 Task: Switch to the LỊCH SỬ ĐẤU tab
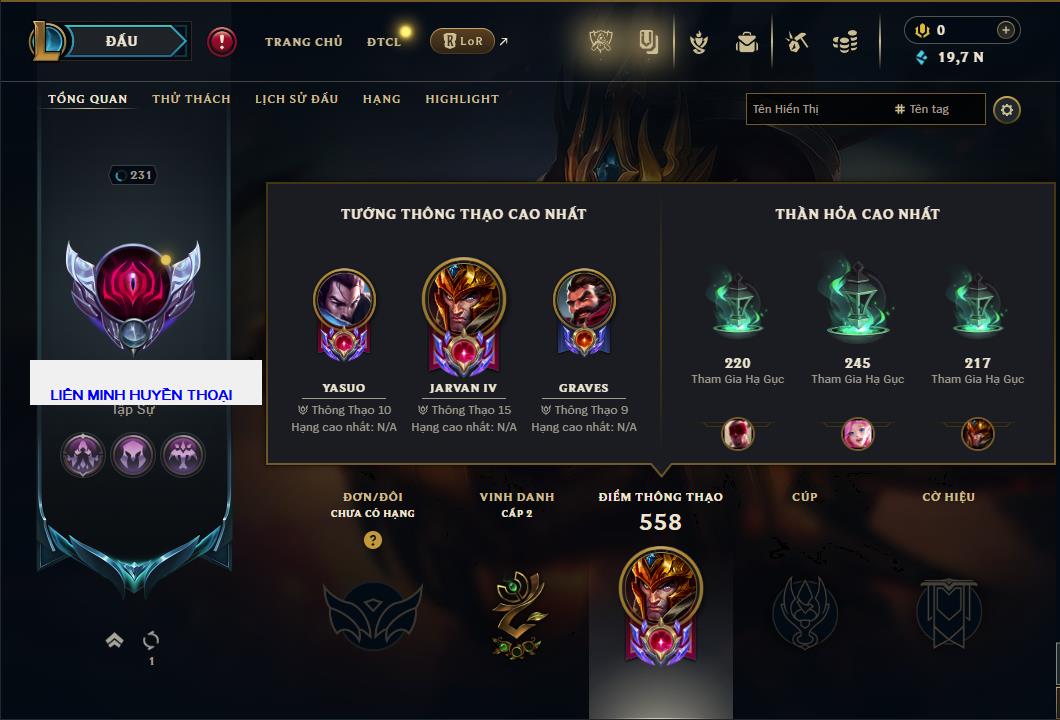coord(296,99)
